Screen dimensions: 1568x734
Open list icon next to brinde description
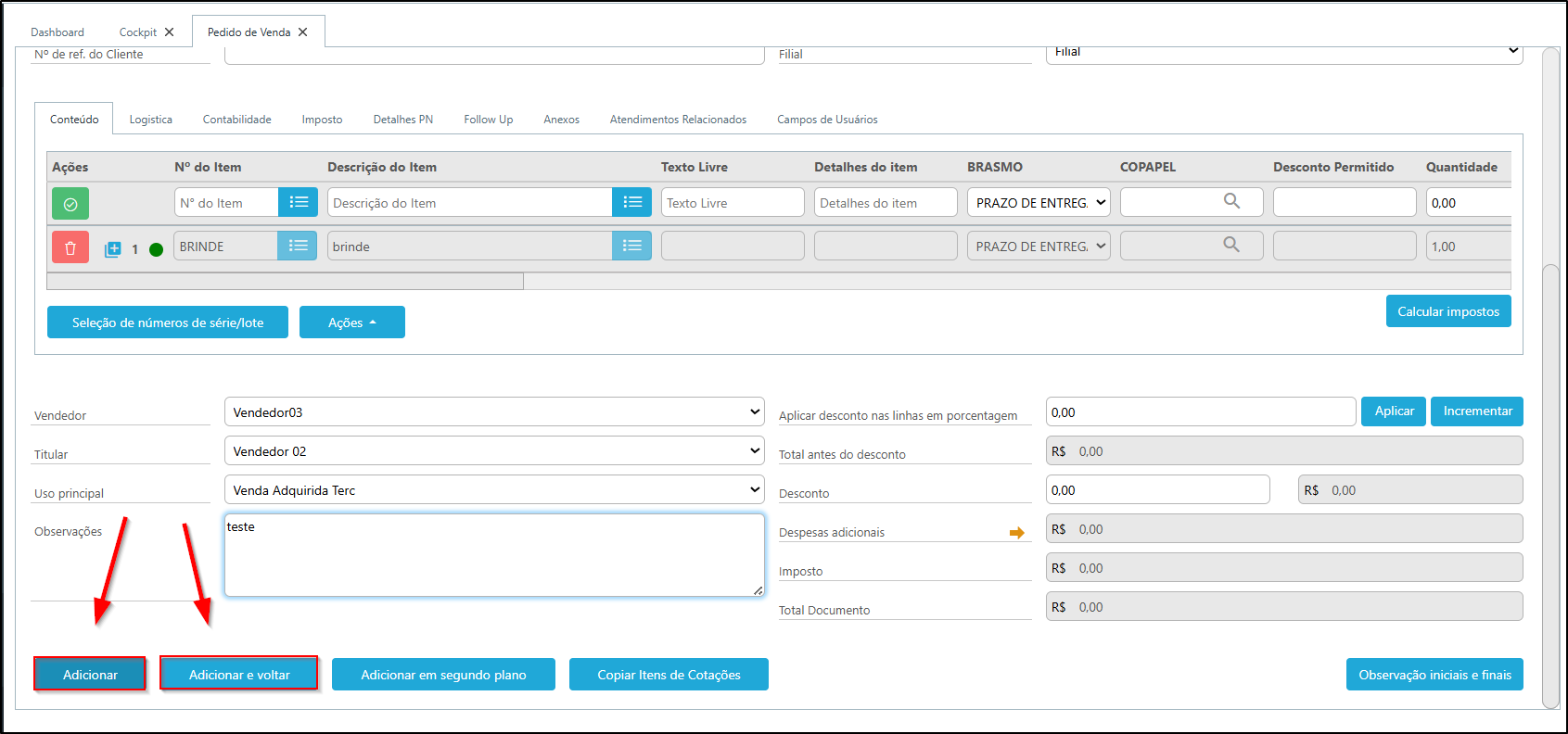[632, 246]
